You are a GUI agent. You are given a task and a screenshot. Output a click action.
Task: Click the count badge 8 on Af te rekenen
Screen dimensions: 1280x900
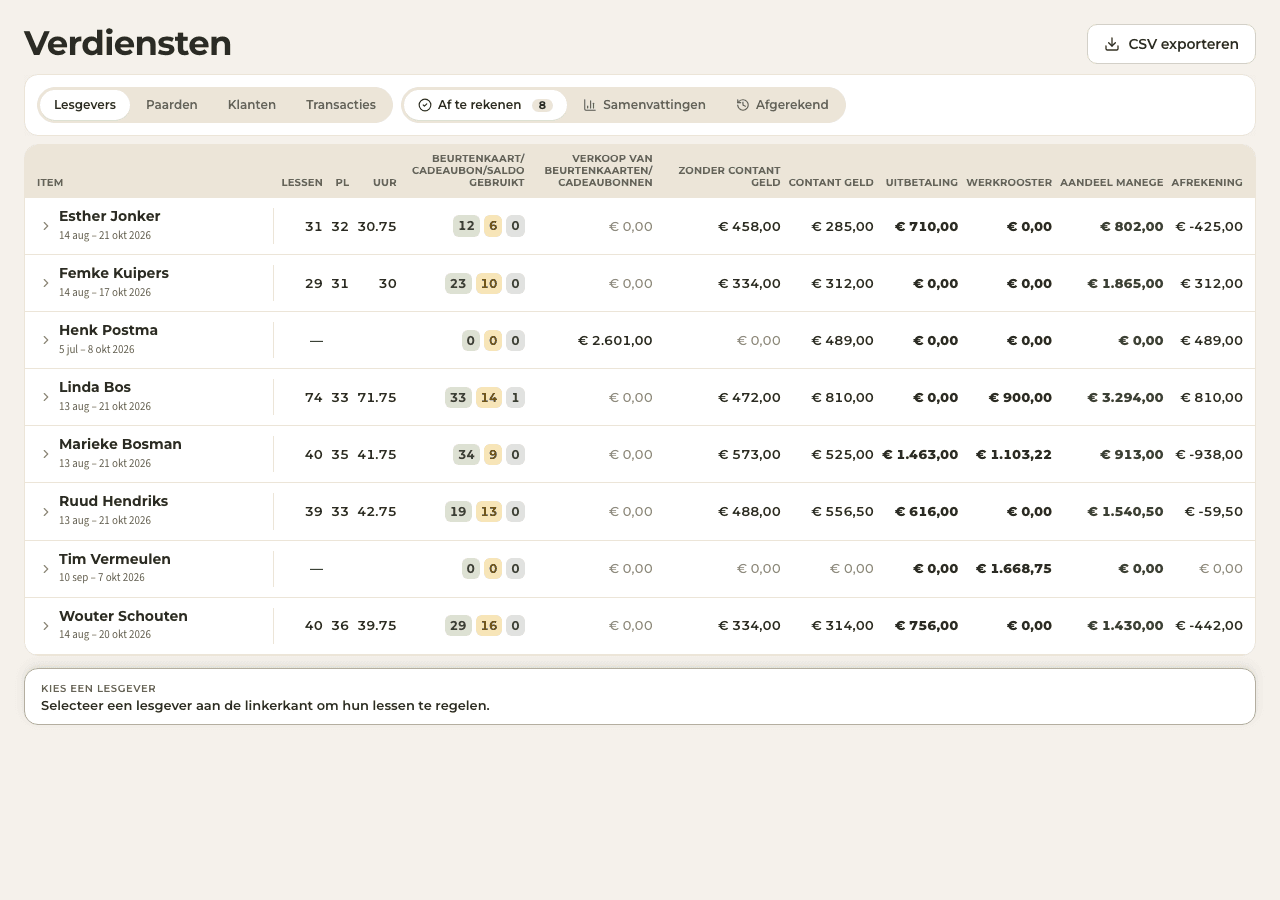click(x=542, y=105)
